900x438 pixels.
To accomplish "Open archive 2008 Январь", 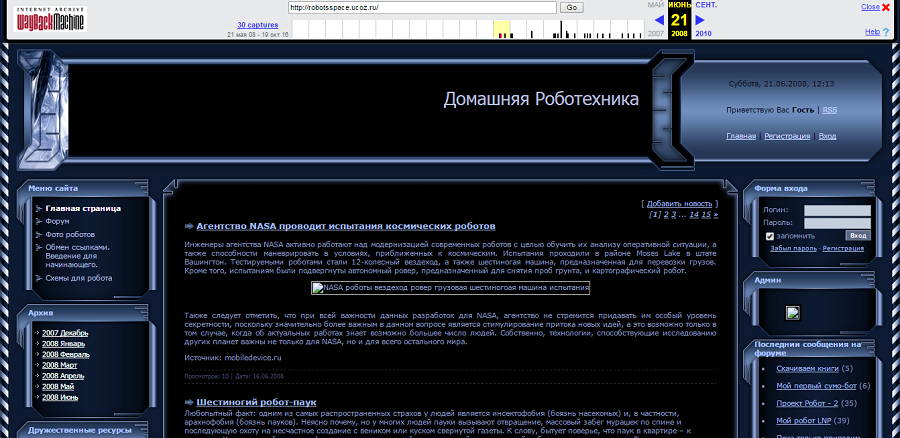I will click(63, 344).
